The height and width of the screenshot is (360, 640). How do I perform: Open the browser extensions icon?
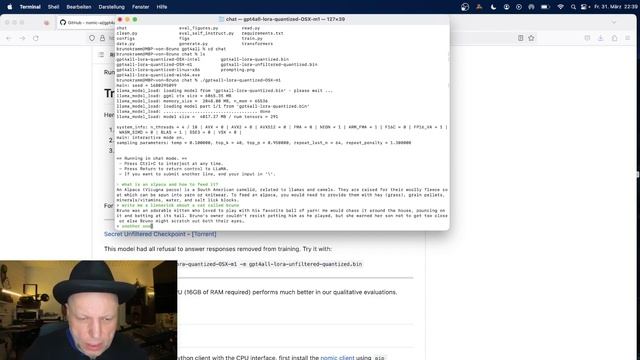[614, 38]
